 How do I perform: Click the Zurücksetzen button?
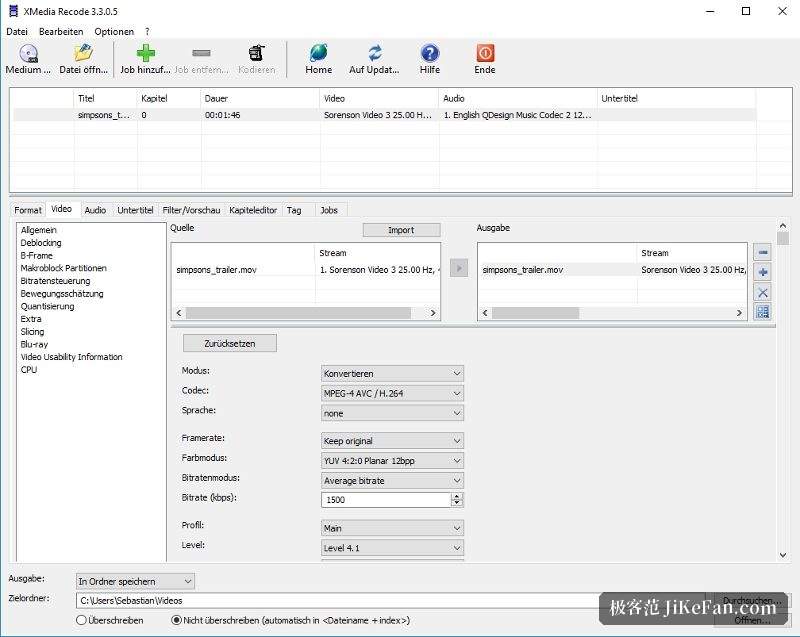(x=230, y=343)
